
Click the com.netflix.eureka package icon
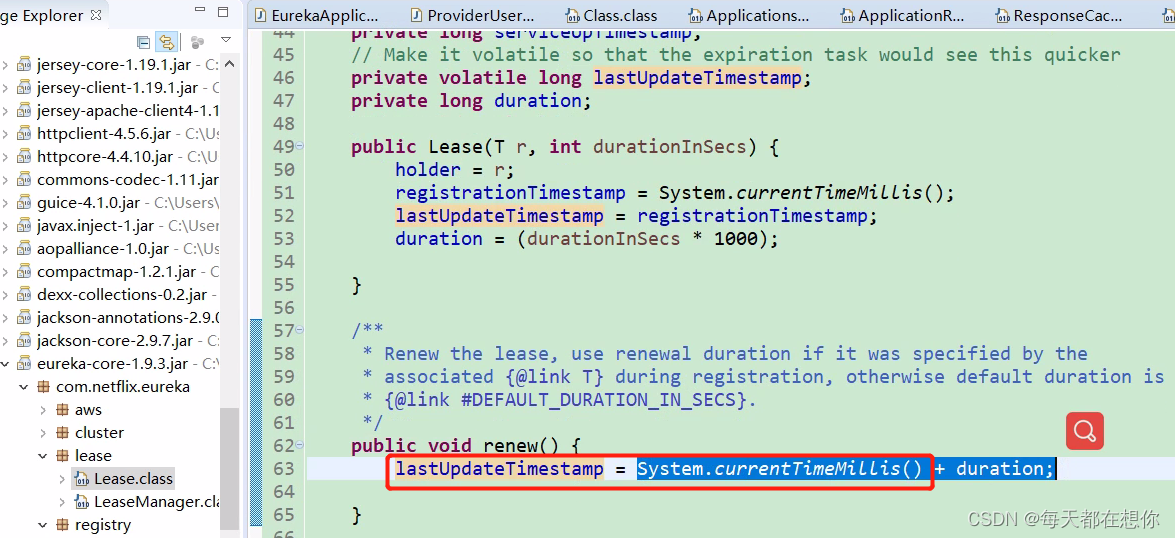point(44,387)
